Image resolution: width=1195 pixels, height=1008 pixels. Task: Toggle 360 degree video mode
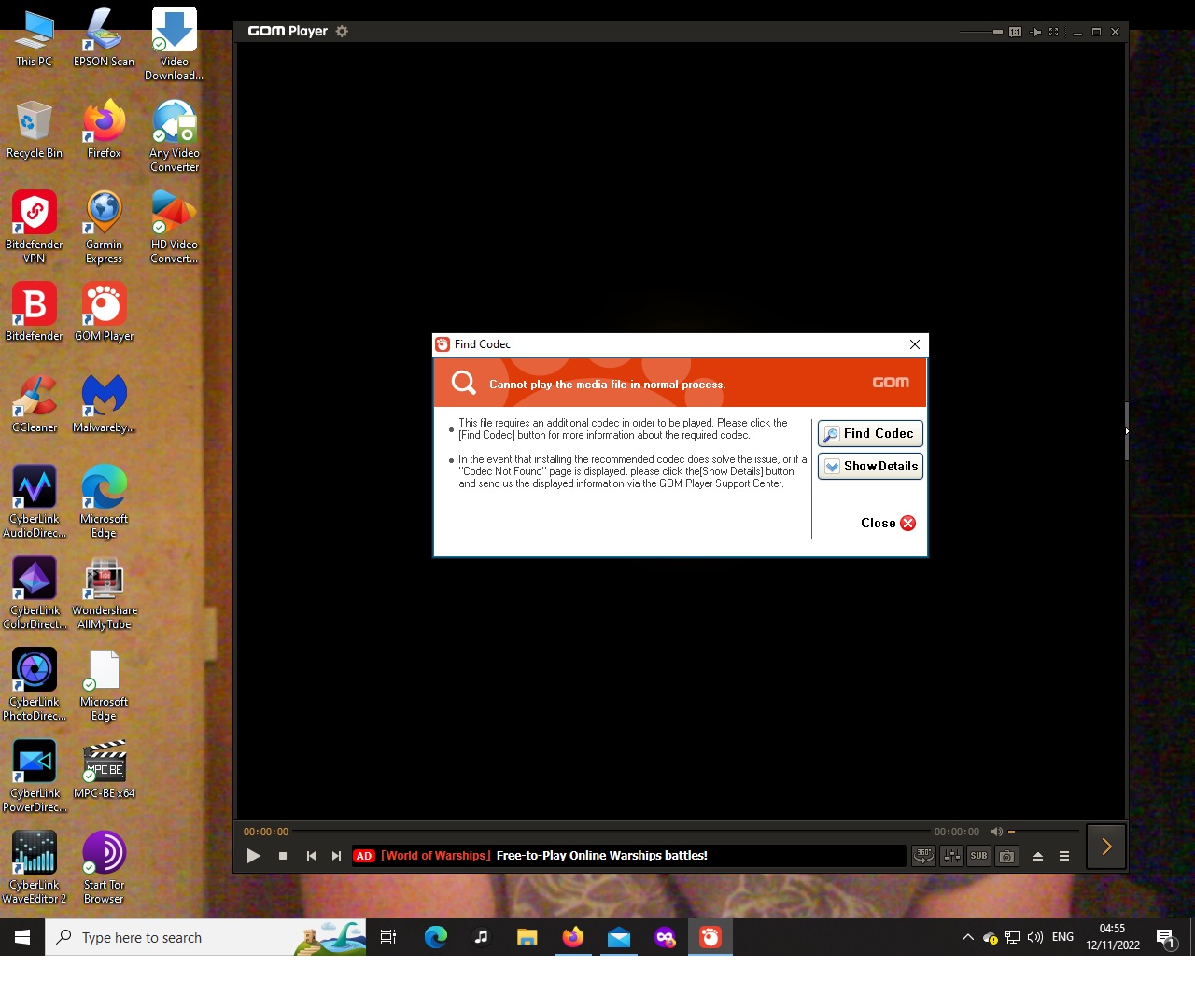coord(923,856)
